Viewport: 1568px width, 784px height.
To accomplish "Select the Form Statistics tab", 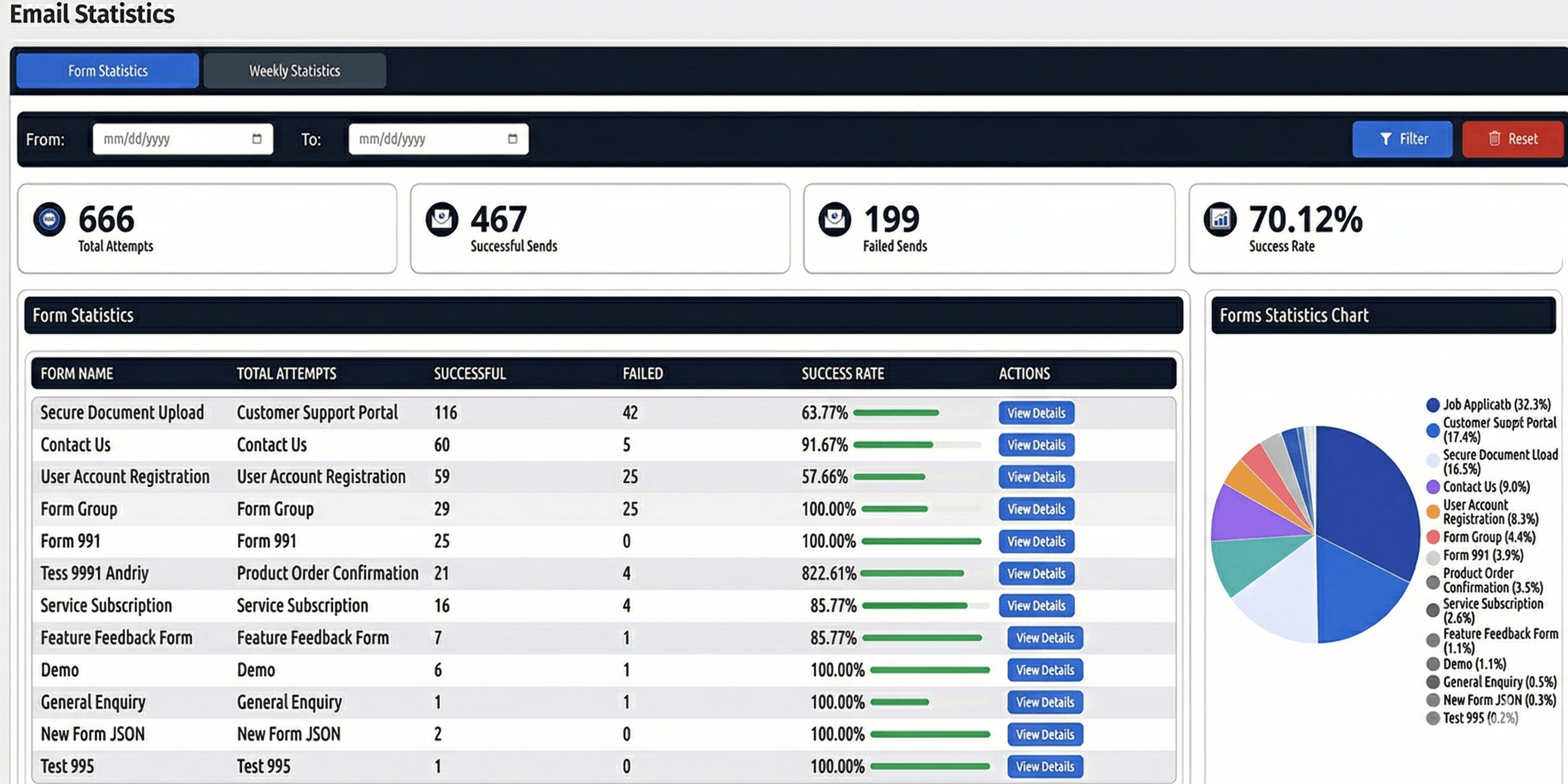I will click(x=108, y=71).
